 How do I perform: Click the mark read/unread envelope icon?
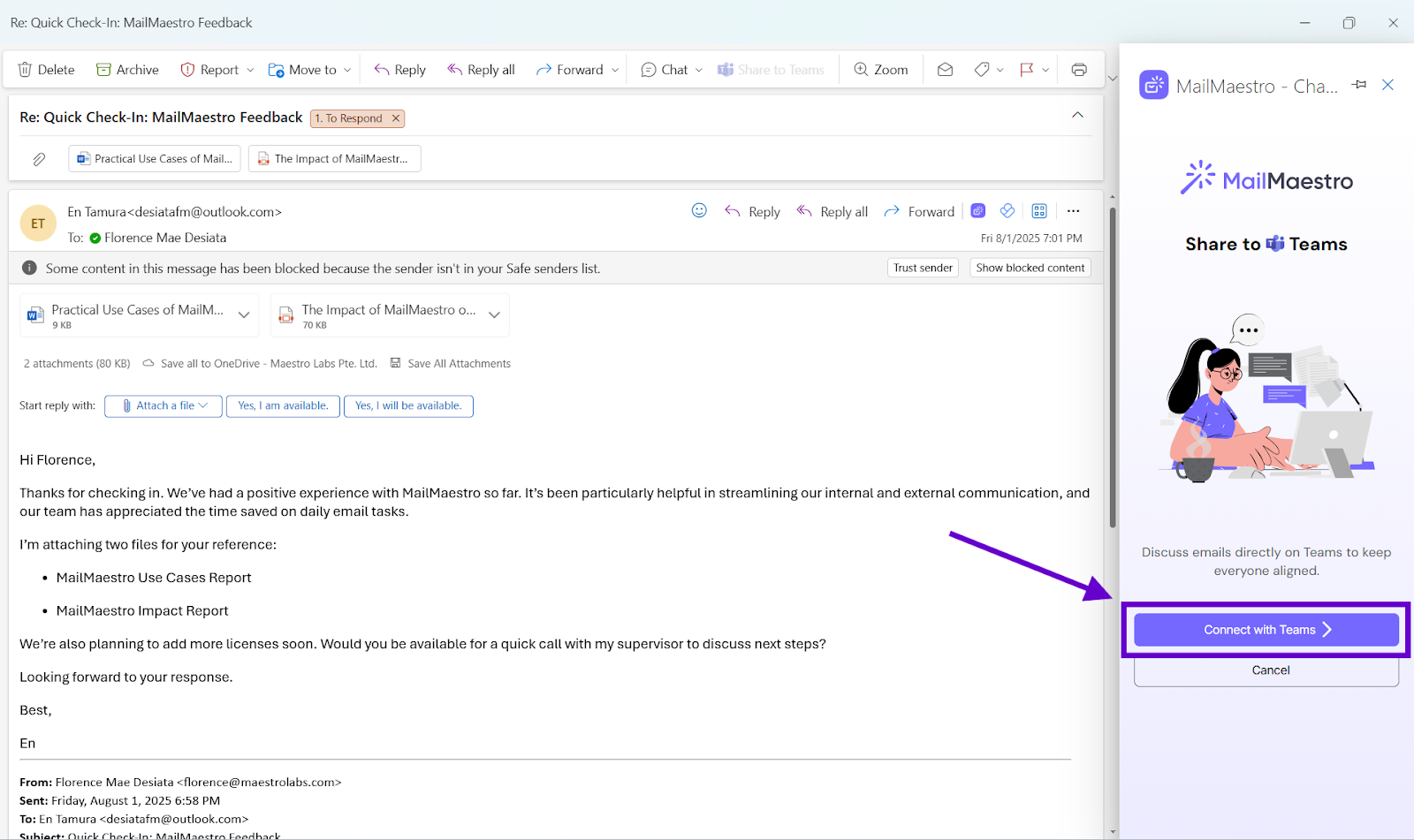945,70
